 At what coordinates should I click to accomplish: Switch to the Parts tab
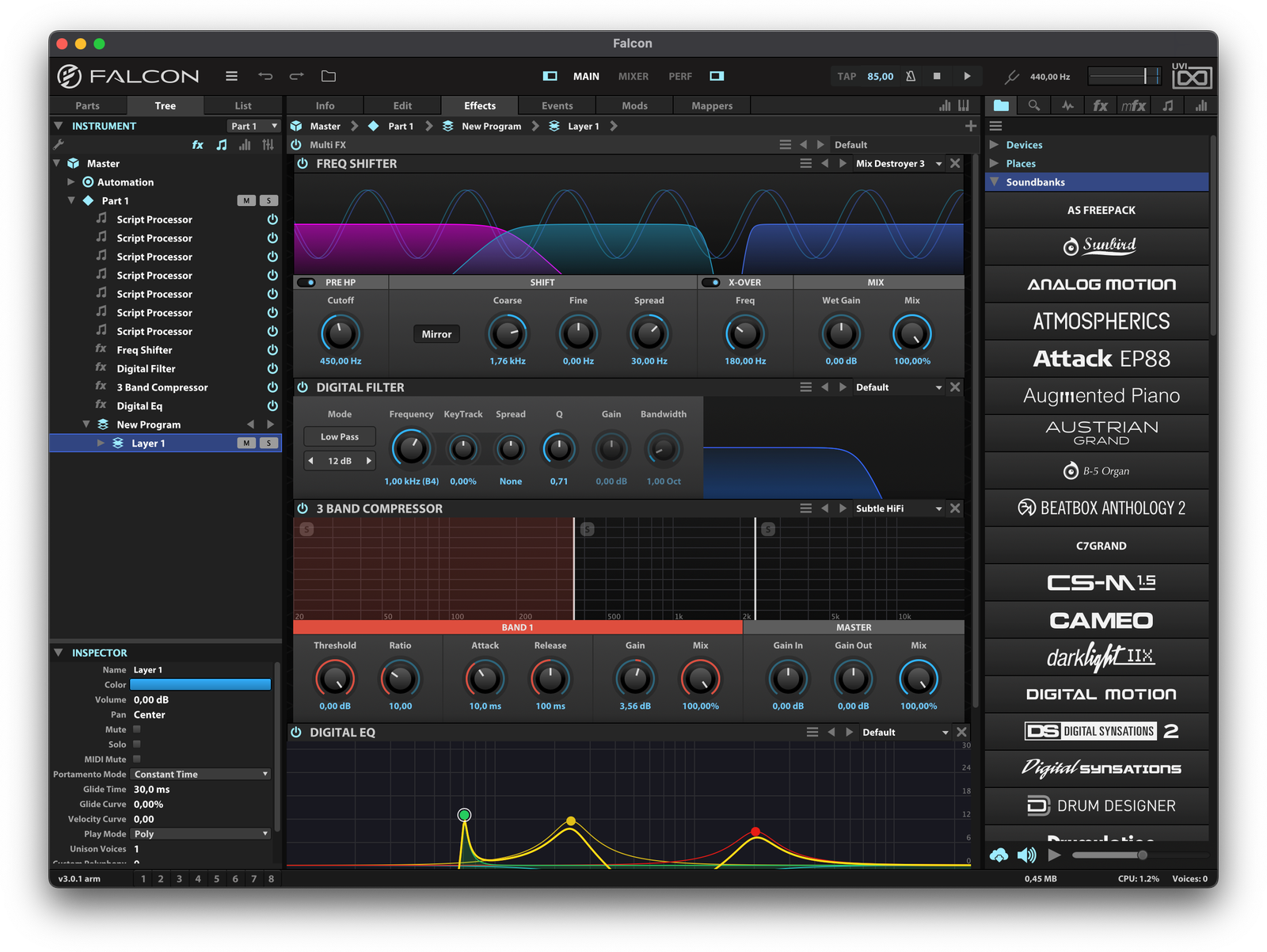pos(88,105)
